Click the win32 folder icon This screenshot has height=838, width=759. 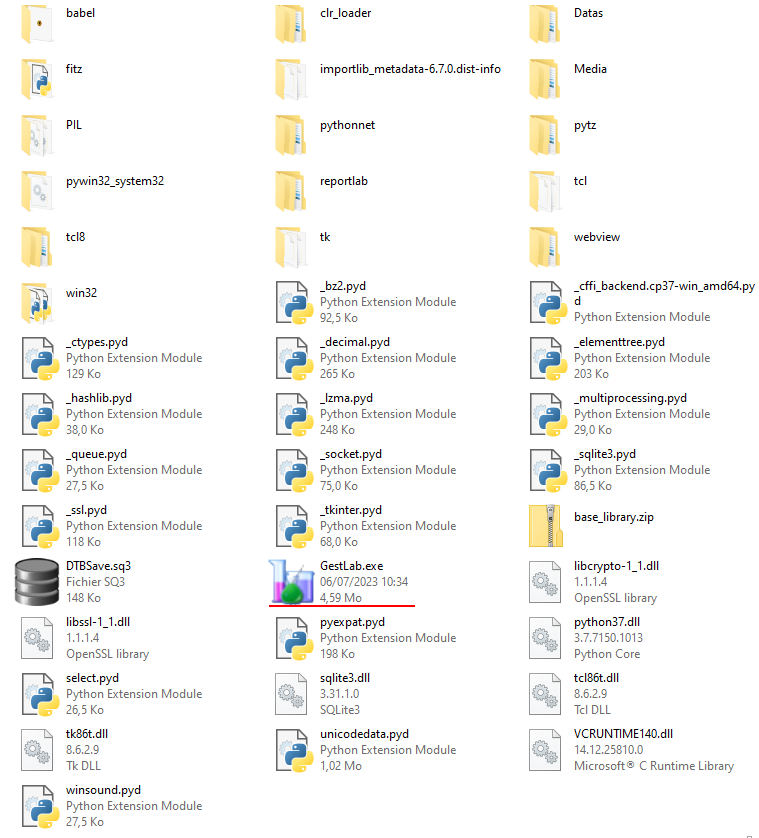[x=38, y=302]
